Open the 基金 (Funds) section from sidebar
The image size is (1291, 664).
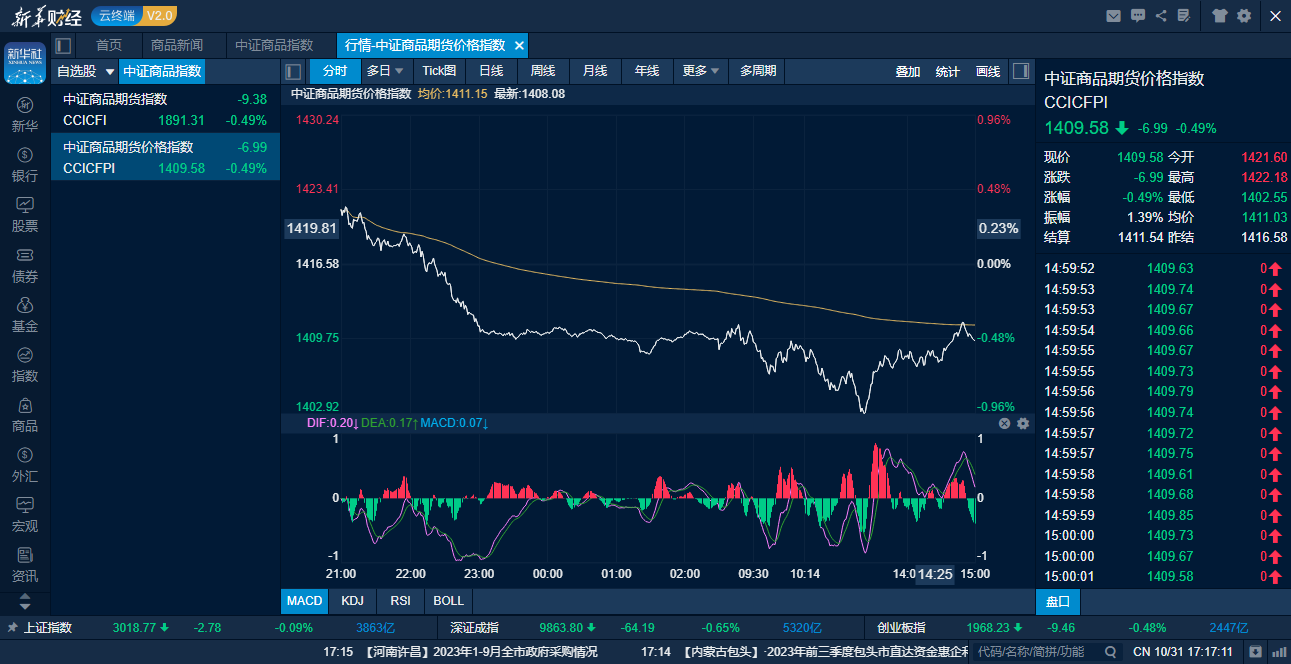point(23,315)
